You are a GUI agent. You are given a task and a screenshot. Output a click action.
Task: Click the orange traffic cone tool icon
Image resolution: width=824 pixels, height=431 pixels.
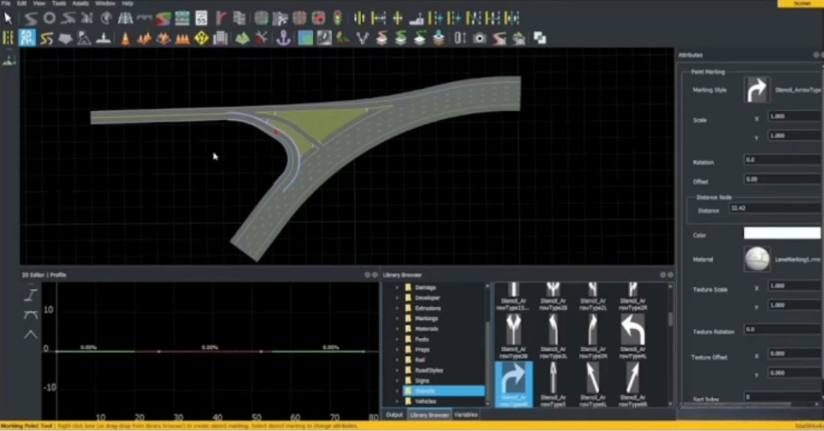(126, 38)
